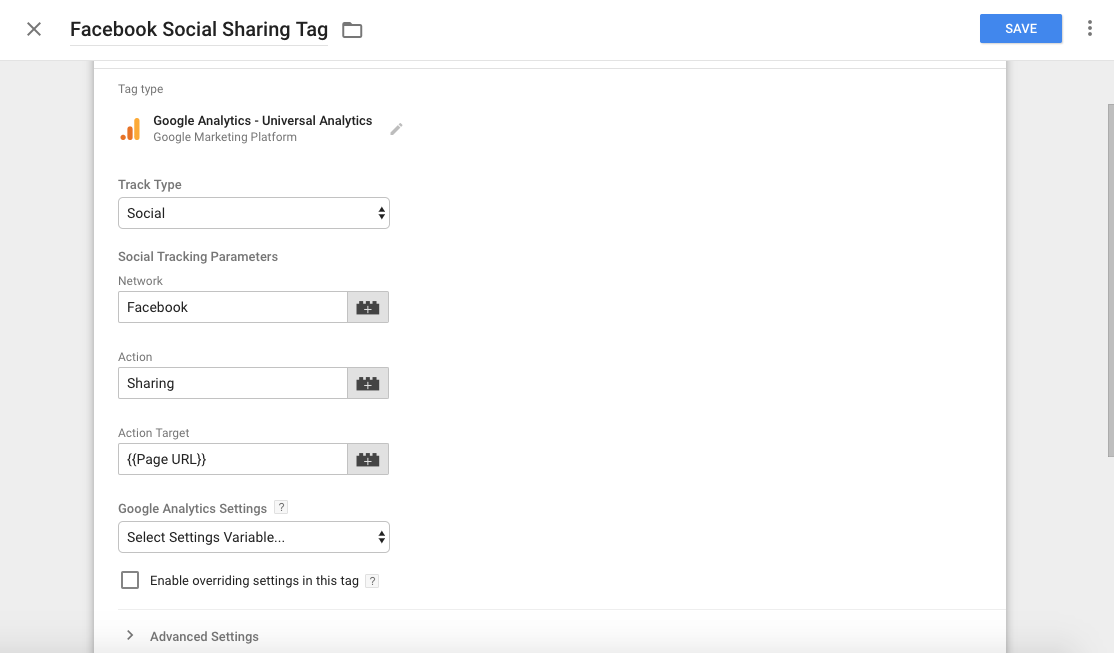Click the Action field containing Sharing
Screen dimensions: 1114x653
(233, 383)
